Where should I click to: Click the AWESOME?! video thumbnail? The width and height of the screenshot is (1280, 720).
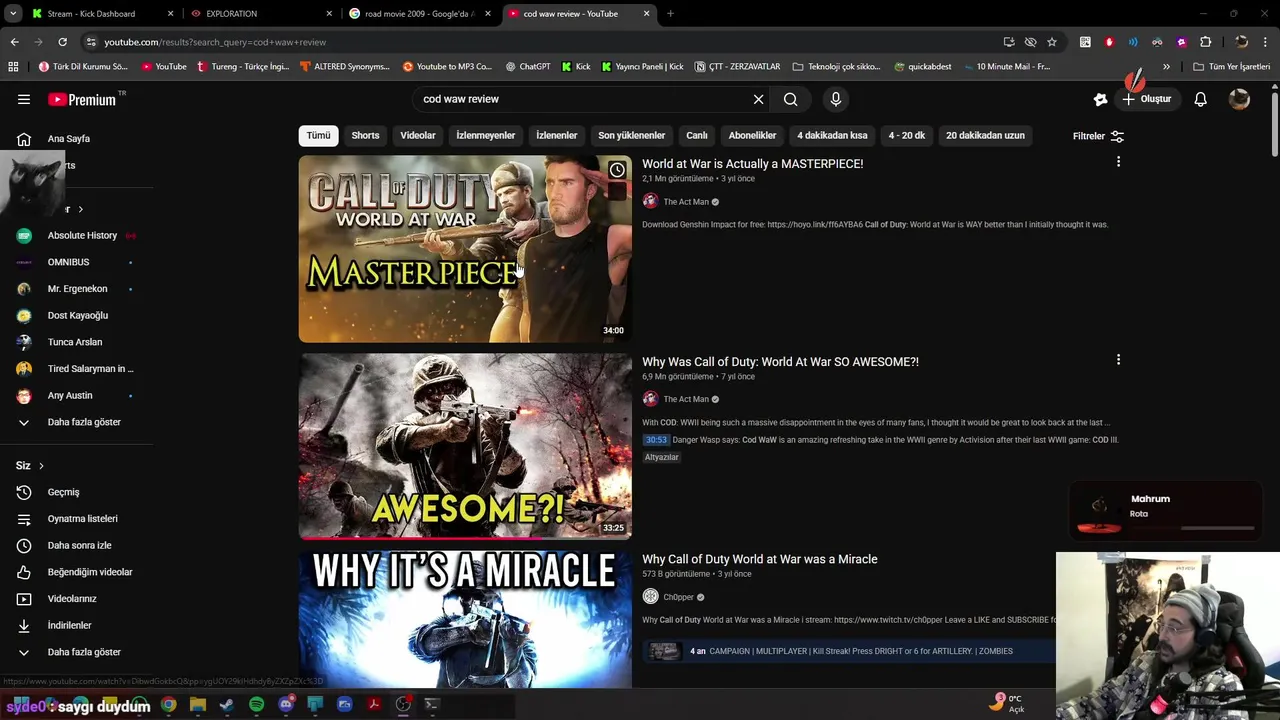coord(465,446)
